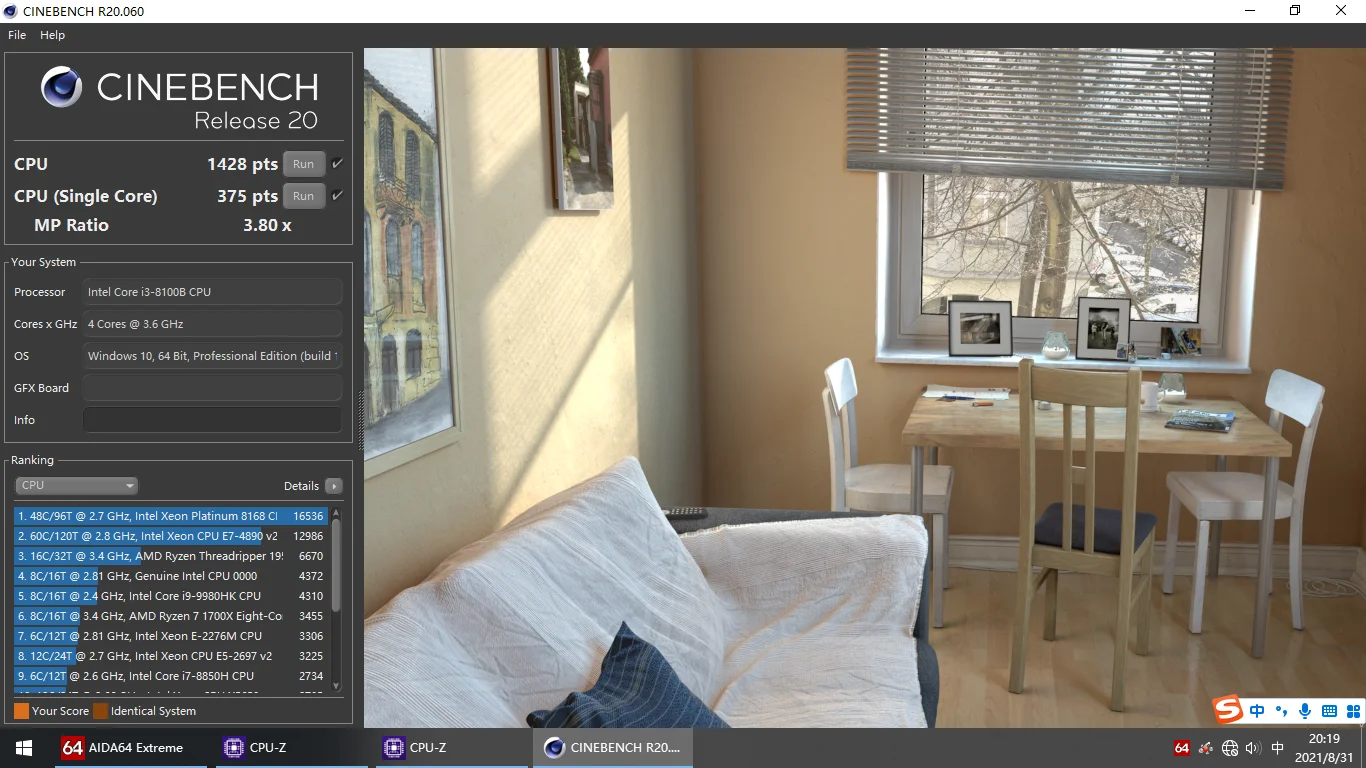1366x768 pixels.
Task: Open the Windows Start menu
Action: tap(24, 748)
